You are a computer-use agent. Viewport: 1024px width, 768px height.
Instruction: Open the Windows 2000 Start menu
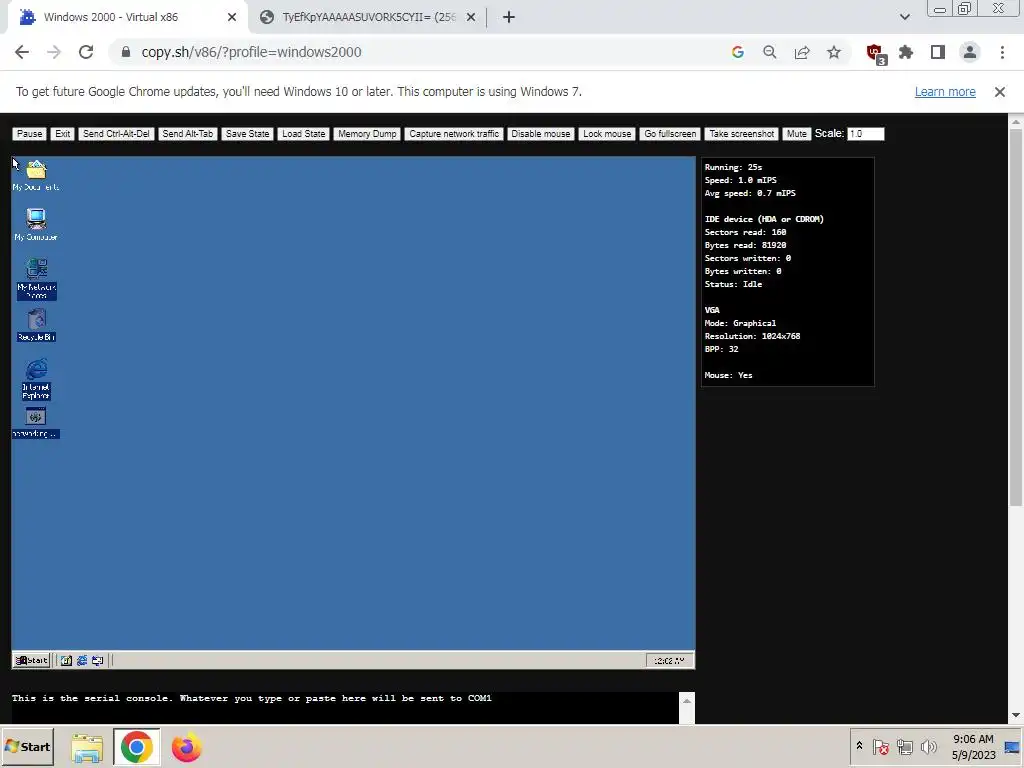pyautogui.click(x=31, y=660)
